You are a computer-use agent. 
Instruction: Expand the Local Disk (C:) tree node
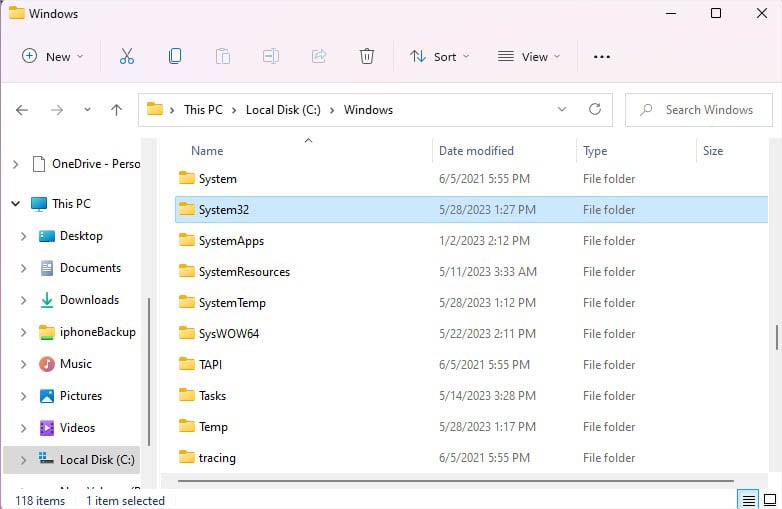(x=23, y=460)
